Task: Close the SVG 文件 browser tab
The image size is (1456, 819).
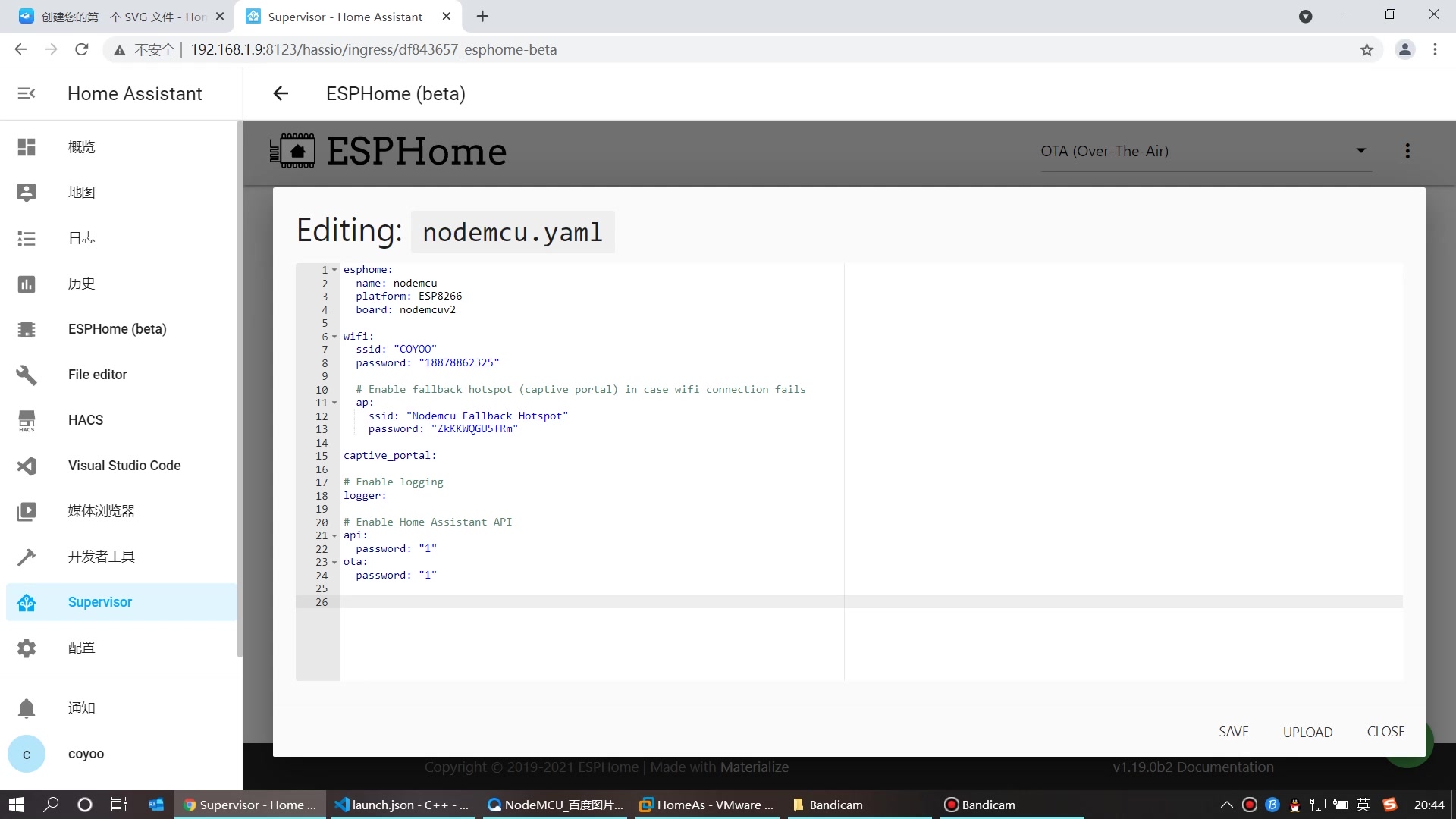Action: (x=219, y=16)
